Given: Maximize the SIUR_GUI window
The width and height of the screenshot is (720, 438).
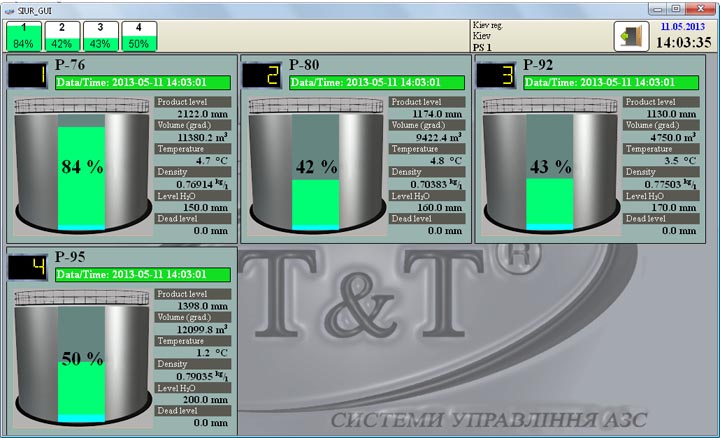Looking at the screenshot, I should (676, 9).
